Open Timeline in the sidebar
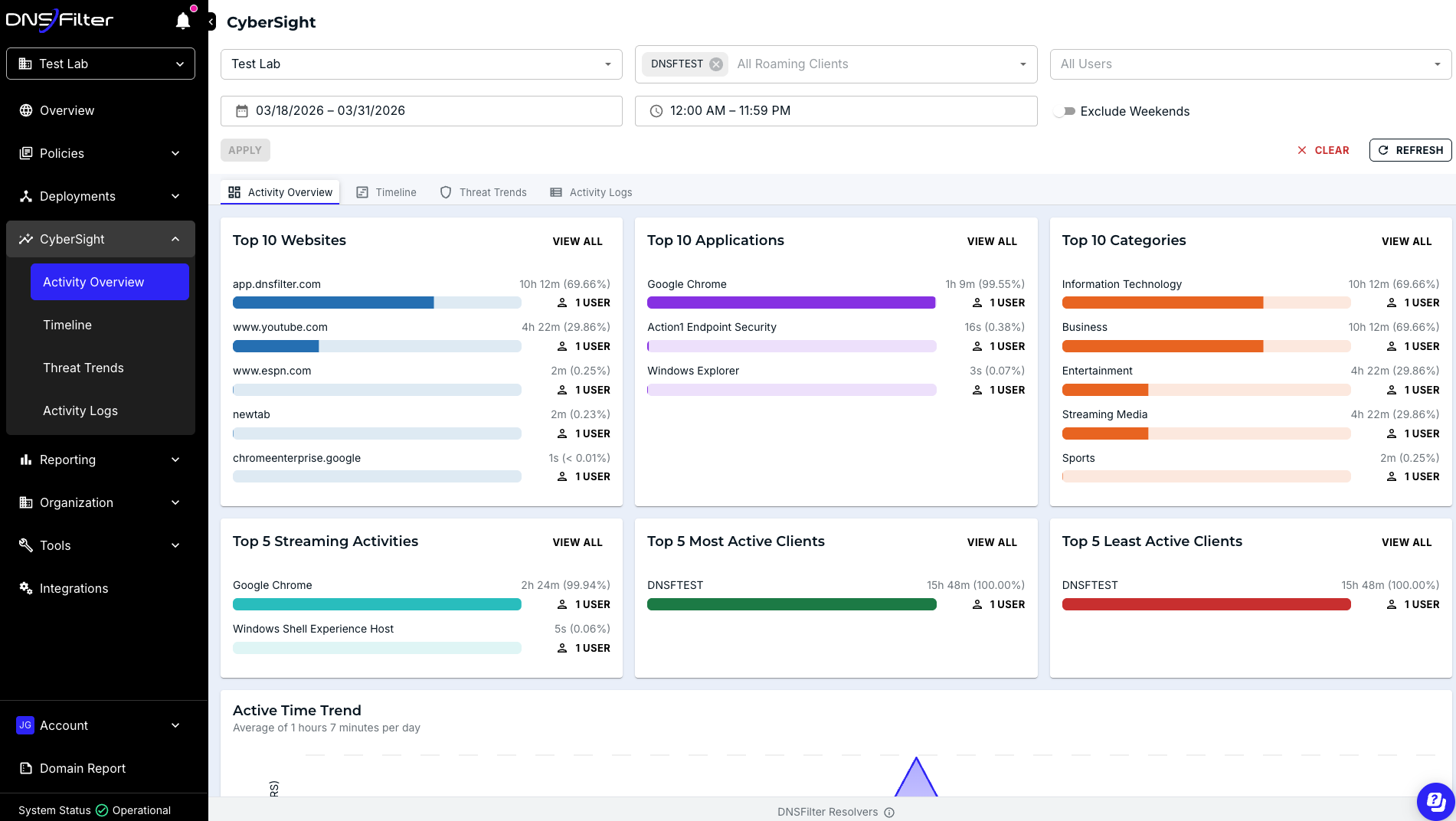The width and height of the screenshot is (1456, 821). coord(110,325)
